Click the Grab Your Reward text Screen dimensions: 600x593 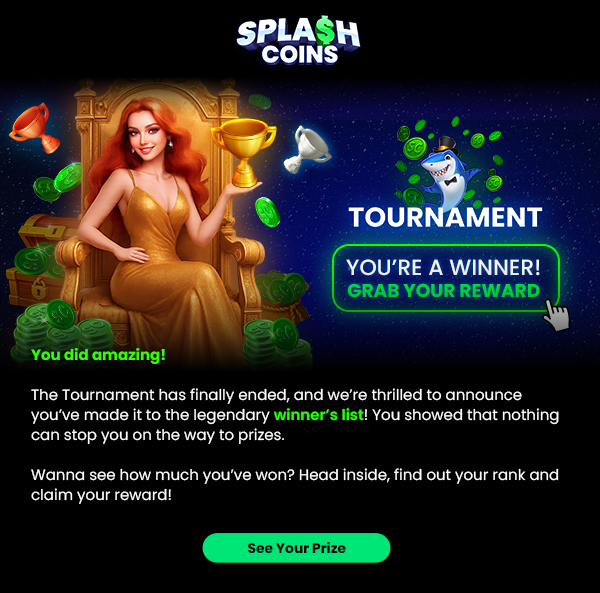pos(443,291)
